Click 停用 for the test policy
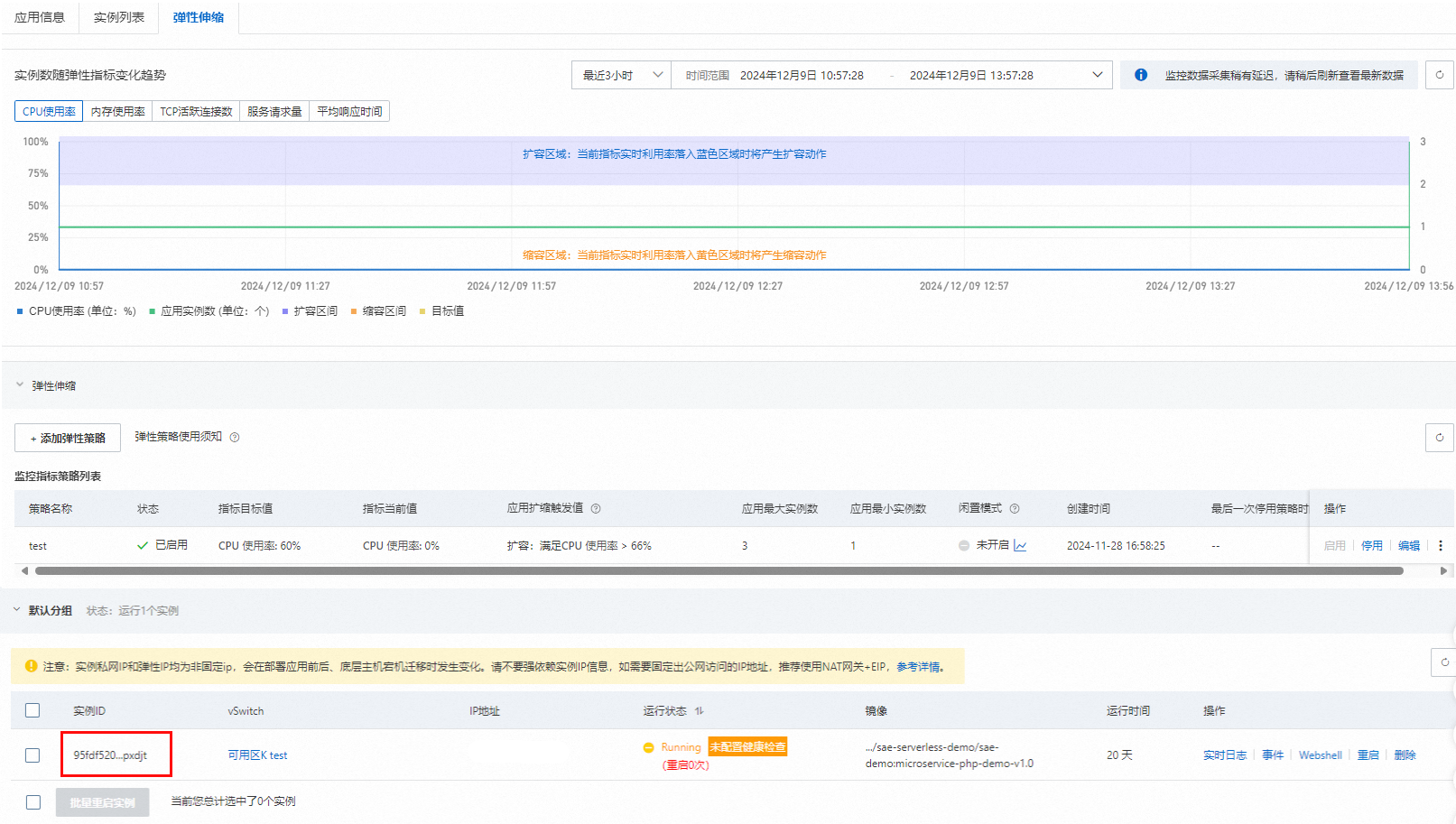 click(1372, 545)
